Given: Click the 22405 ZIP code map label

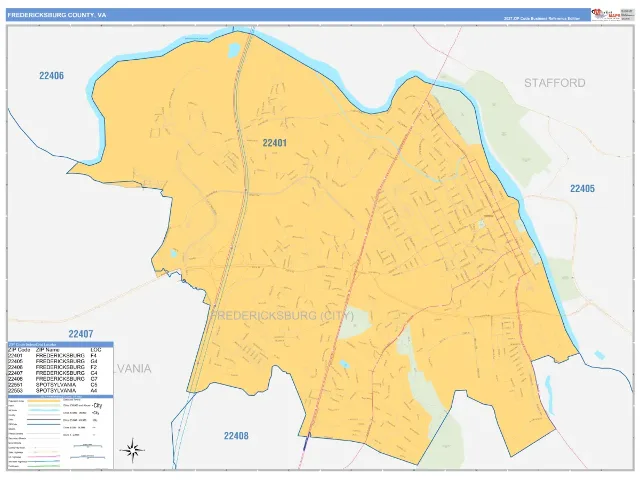Looking at the screenshot, I should [582, 189].
